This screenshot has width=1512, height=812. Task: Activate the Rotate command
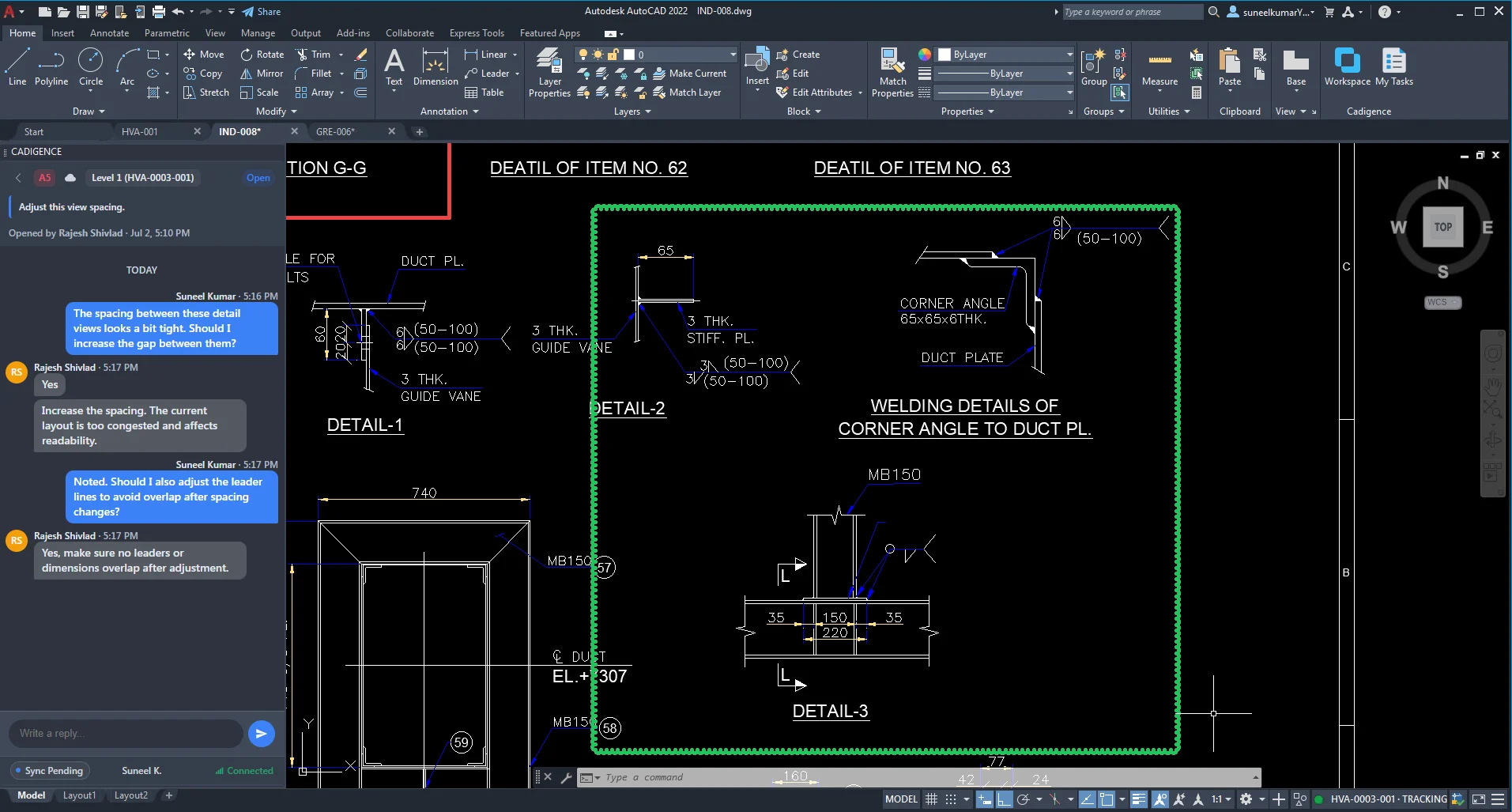[262, 55]
